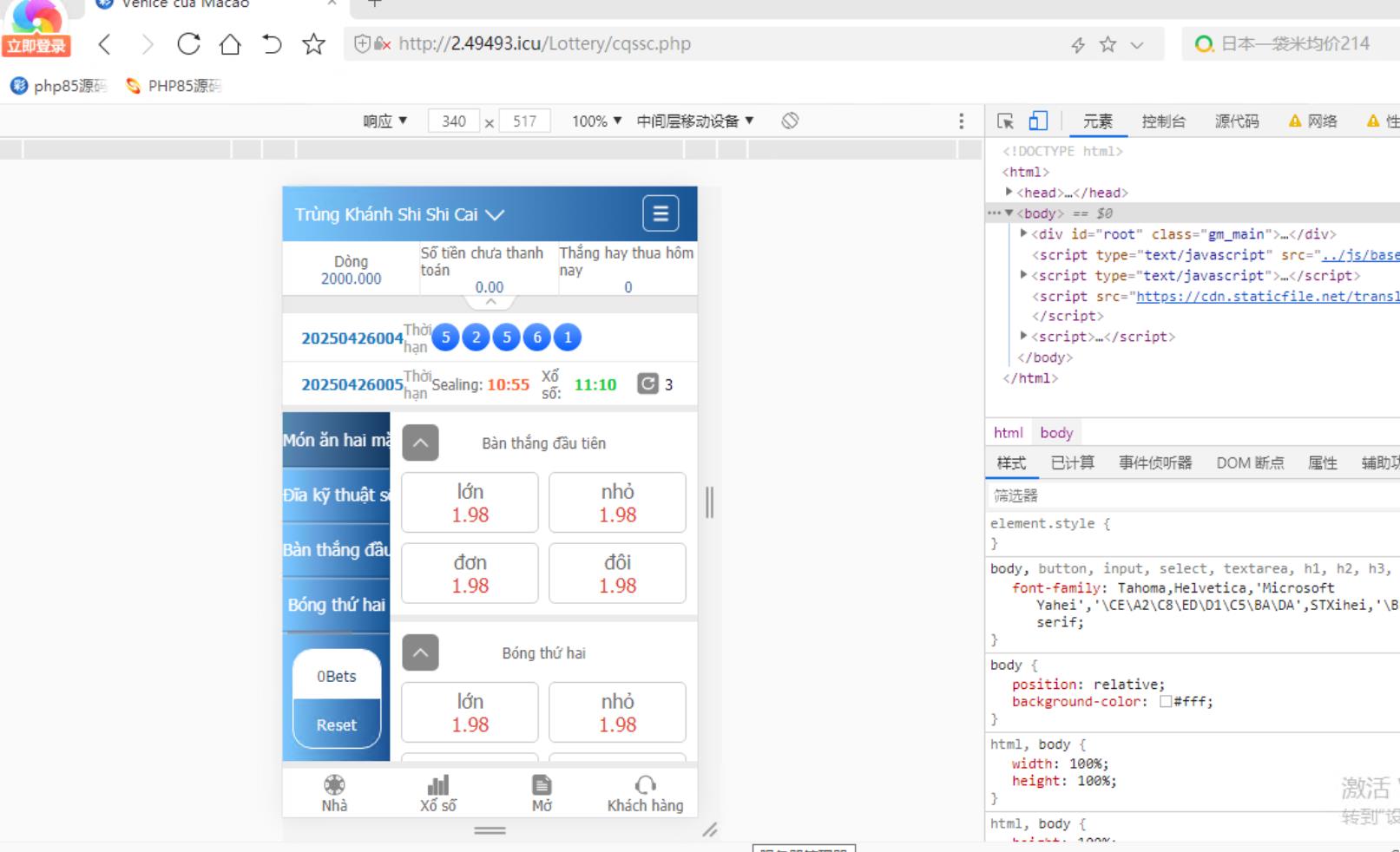Screen dimensions: 1400x852
Task: Activate the element inspector picker icon
Action: [1005, 121]
